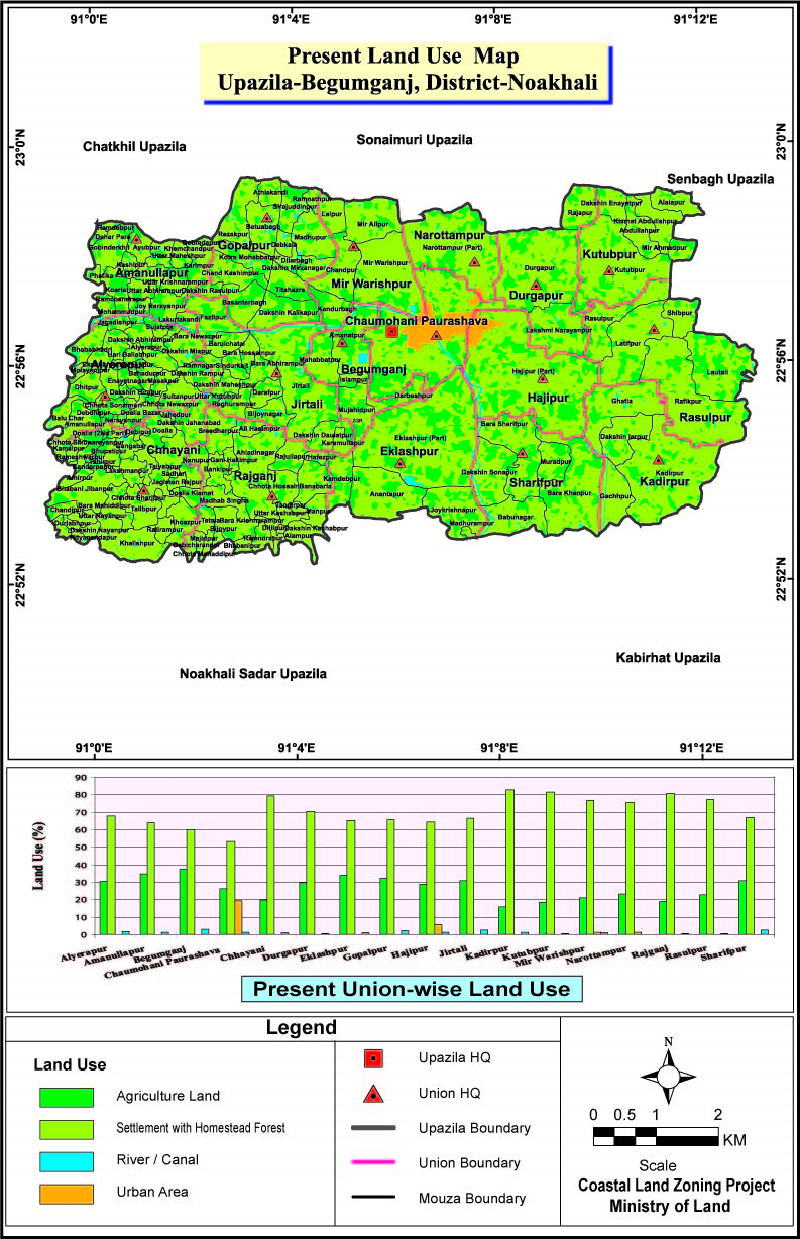
Task: Click the Upazila HQ marker at Chaumohani Paurashava
Action: [x=391, y=332]
